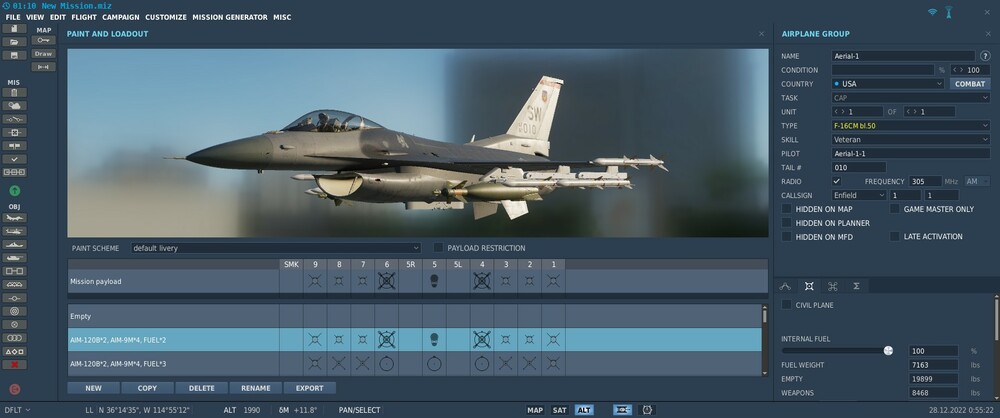Click the station 6 missile icon in Mission payload
Image resolution: width=1000 pixels, height=418 pixels.
coord(386,281)
